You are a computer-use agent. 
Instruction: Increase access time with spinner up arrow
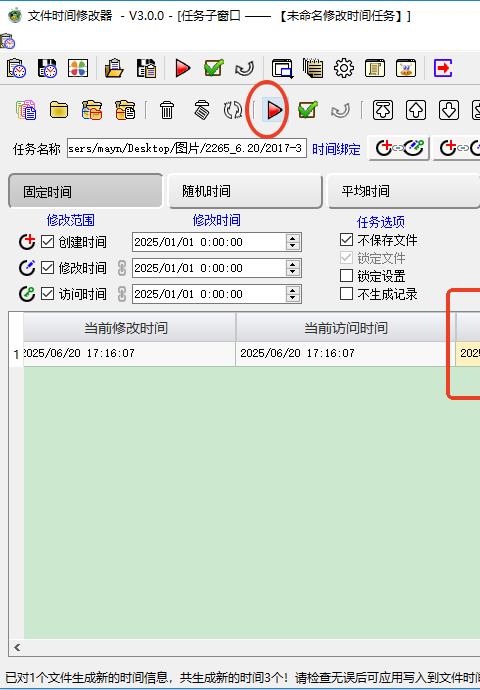(293, 290)
